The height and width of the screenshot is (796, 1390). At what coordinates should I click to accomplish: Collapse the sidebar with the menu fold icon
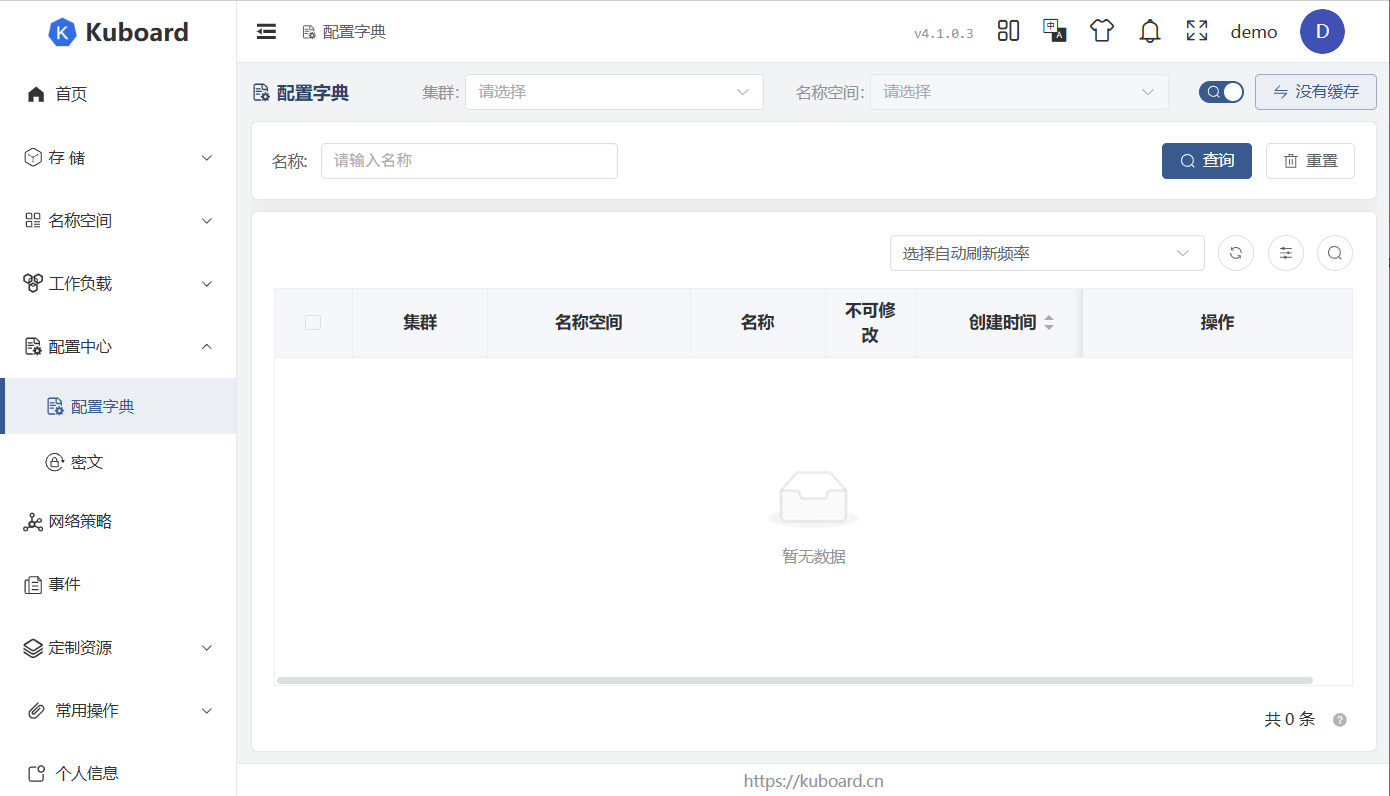[x=266, y=32]
